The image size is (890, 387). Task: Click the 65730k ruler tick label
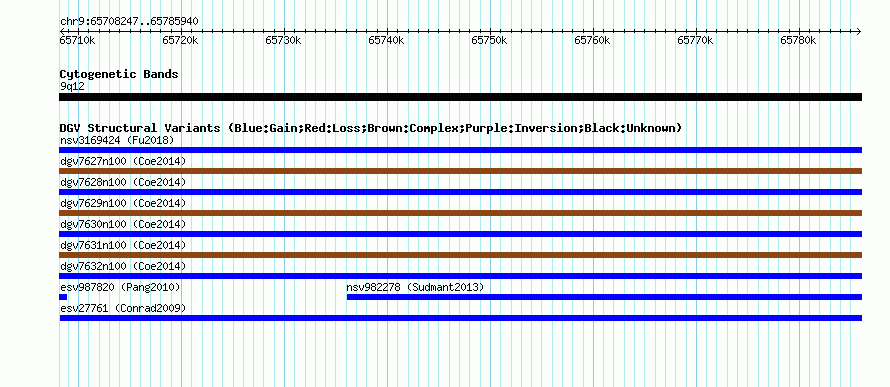click(x=283, y=40)
